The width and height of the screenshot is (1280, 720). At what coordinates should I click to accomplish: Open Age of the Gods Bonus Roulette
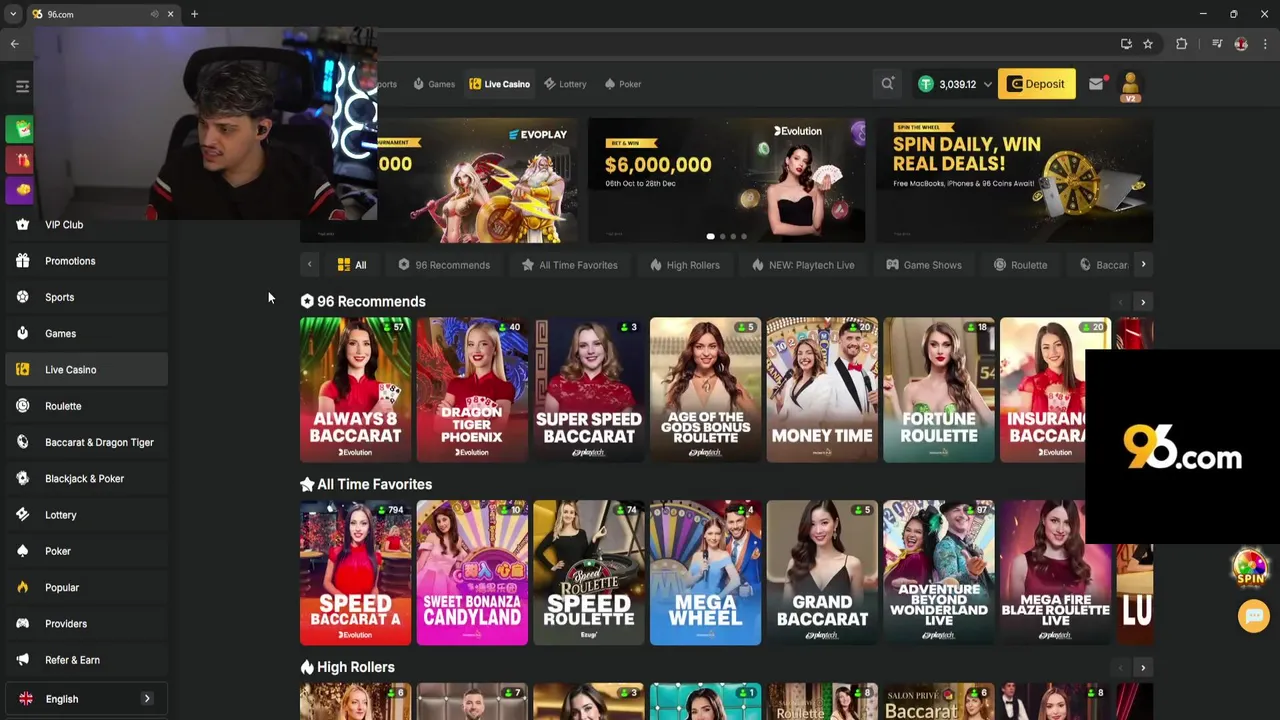click(x=705, y=390)
